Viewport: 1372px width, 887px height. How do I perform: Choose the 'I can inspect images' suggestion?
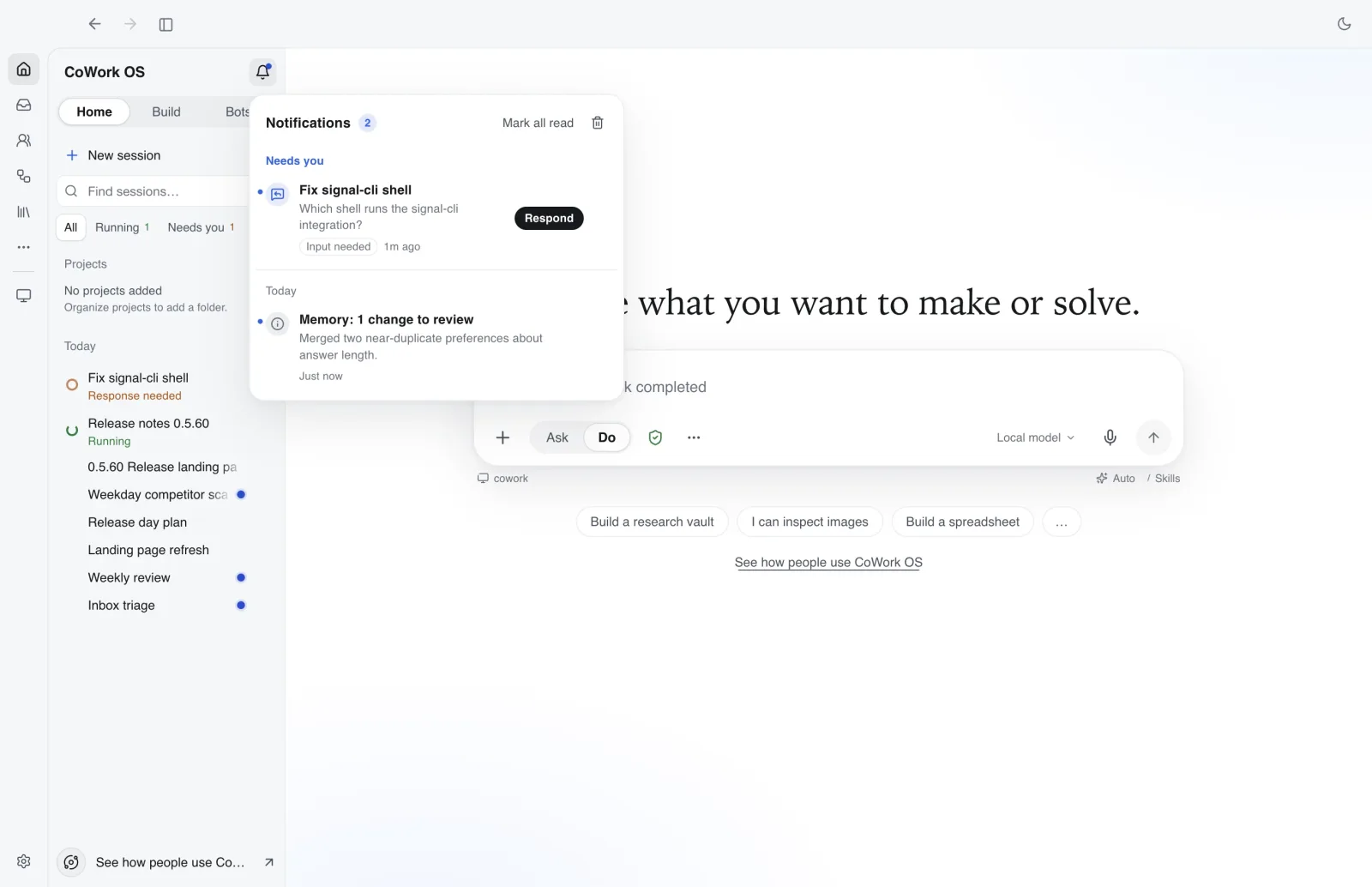coord(809,522)
